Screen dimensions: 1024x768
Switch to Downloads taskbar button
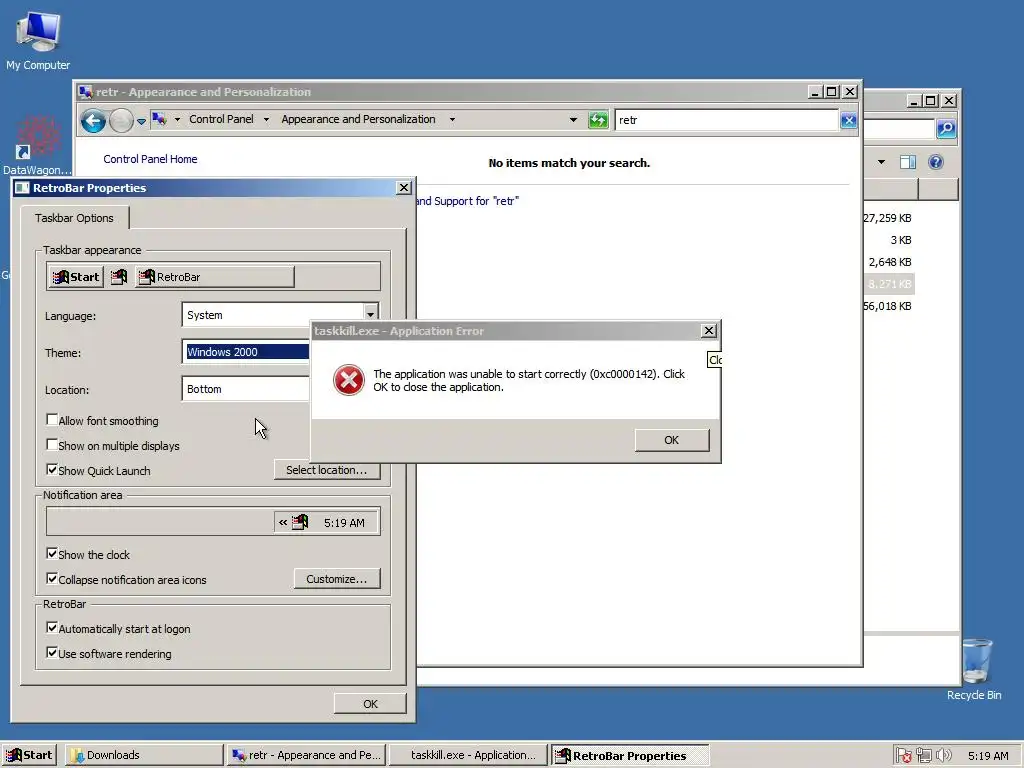(x=144, y=755)
